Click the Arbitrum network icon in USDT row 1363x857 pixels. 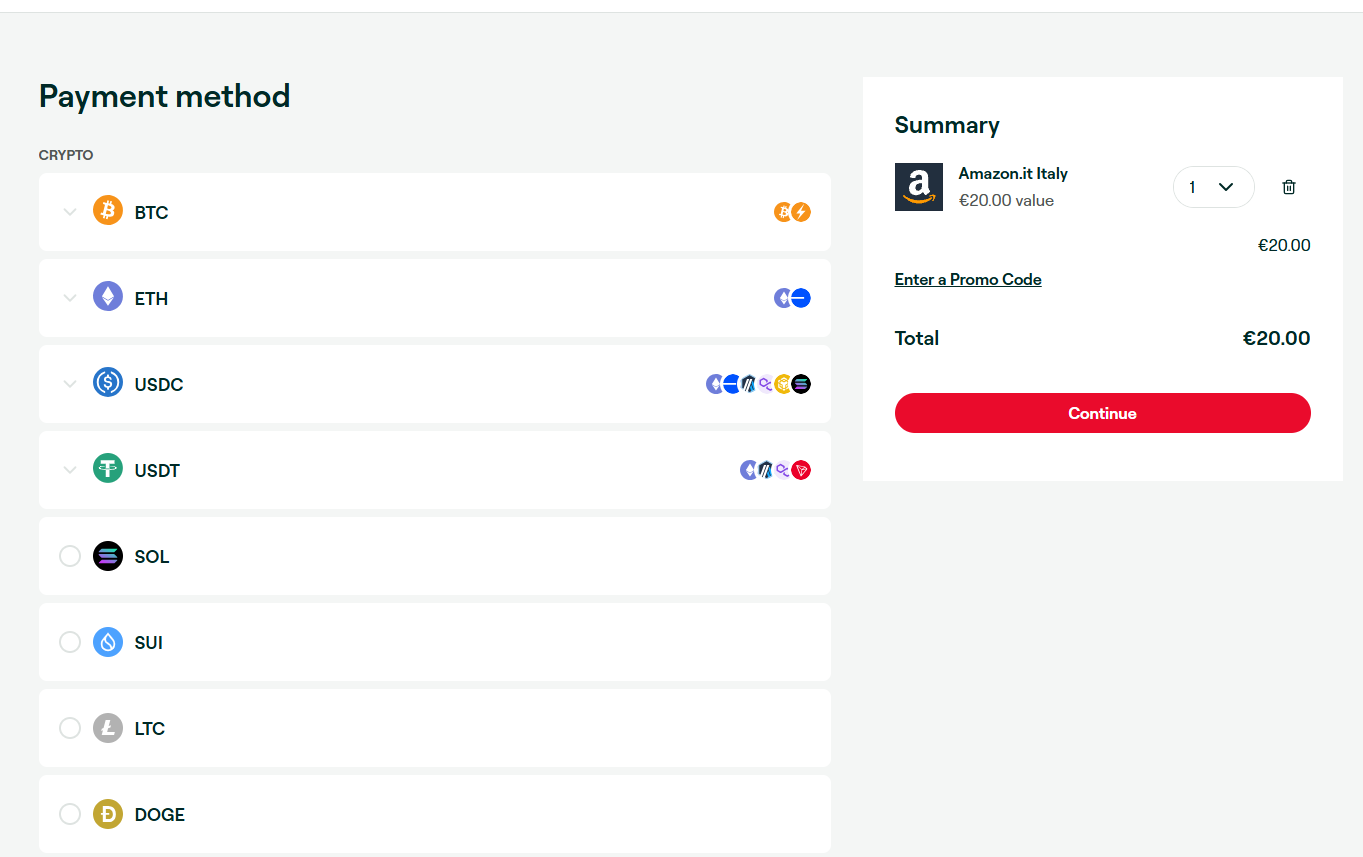[x=766, y=470]
